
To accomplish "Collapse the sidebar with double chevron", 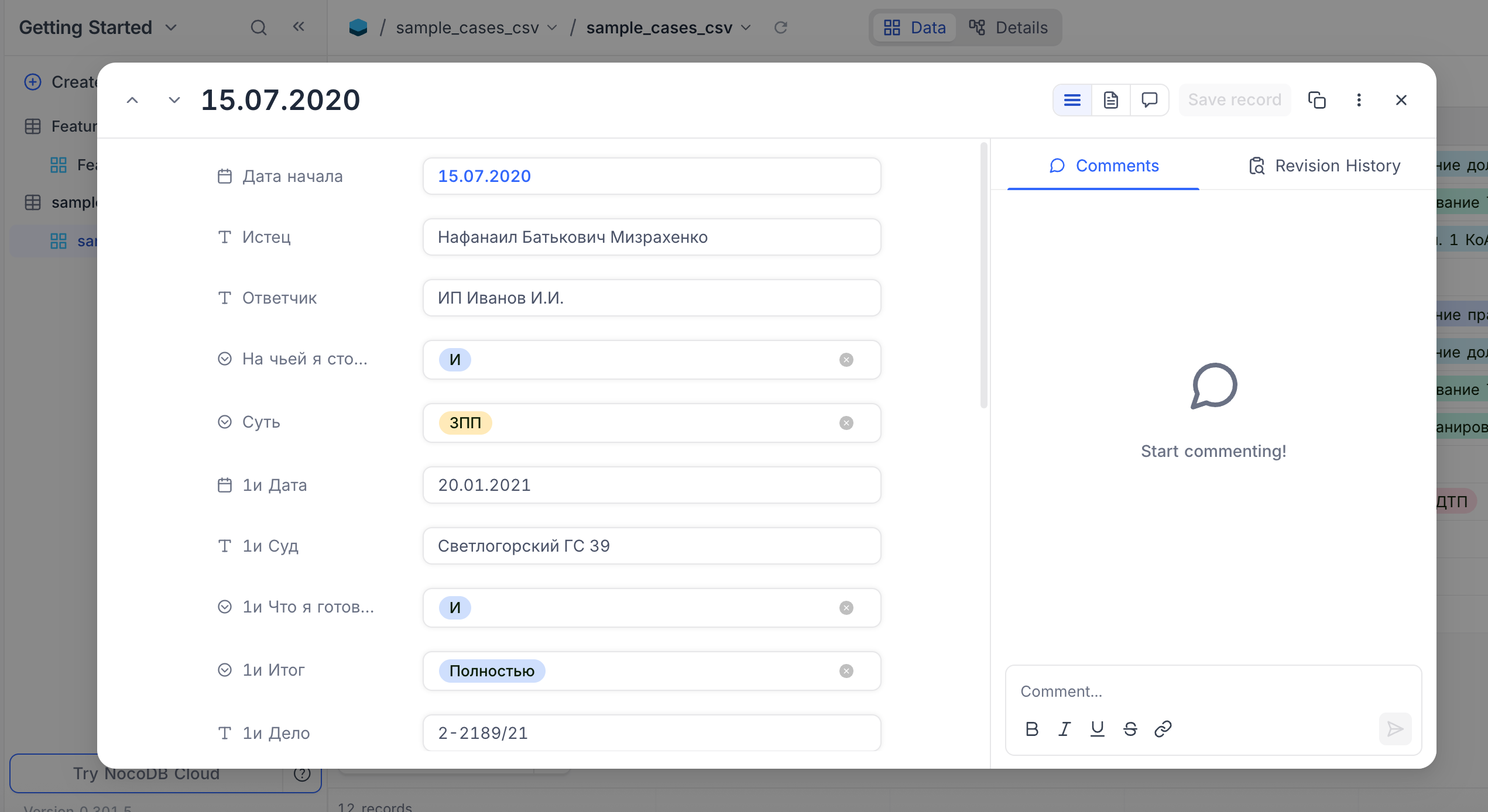I will [299, 27].
